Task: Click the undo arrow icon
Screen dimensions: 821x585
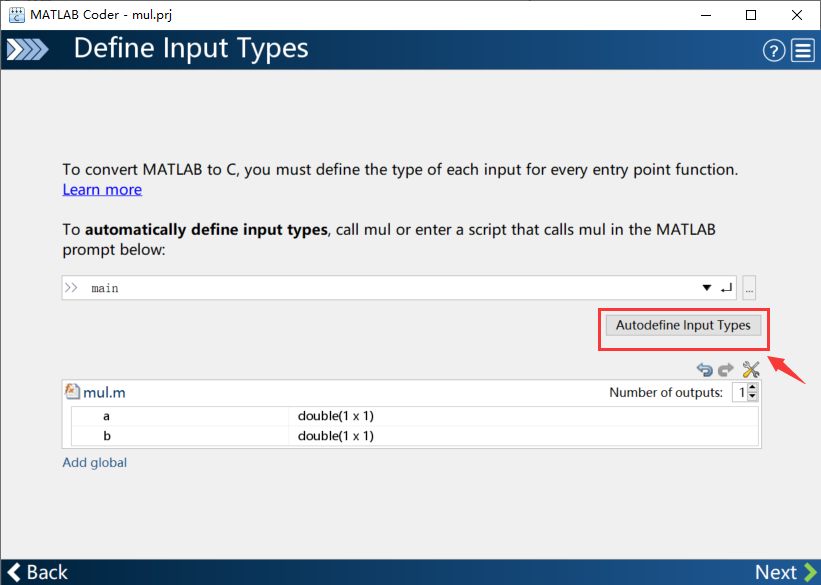Action: (705, 370)
